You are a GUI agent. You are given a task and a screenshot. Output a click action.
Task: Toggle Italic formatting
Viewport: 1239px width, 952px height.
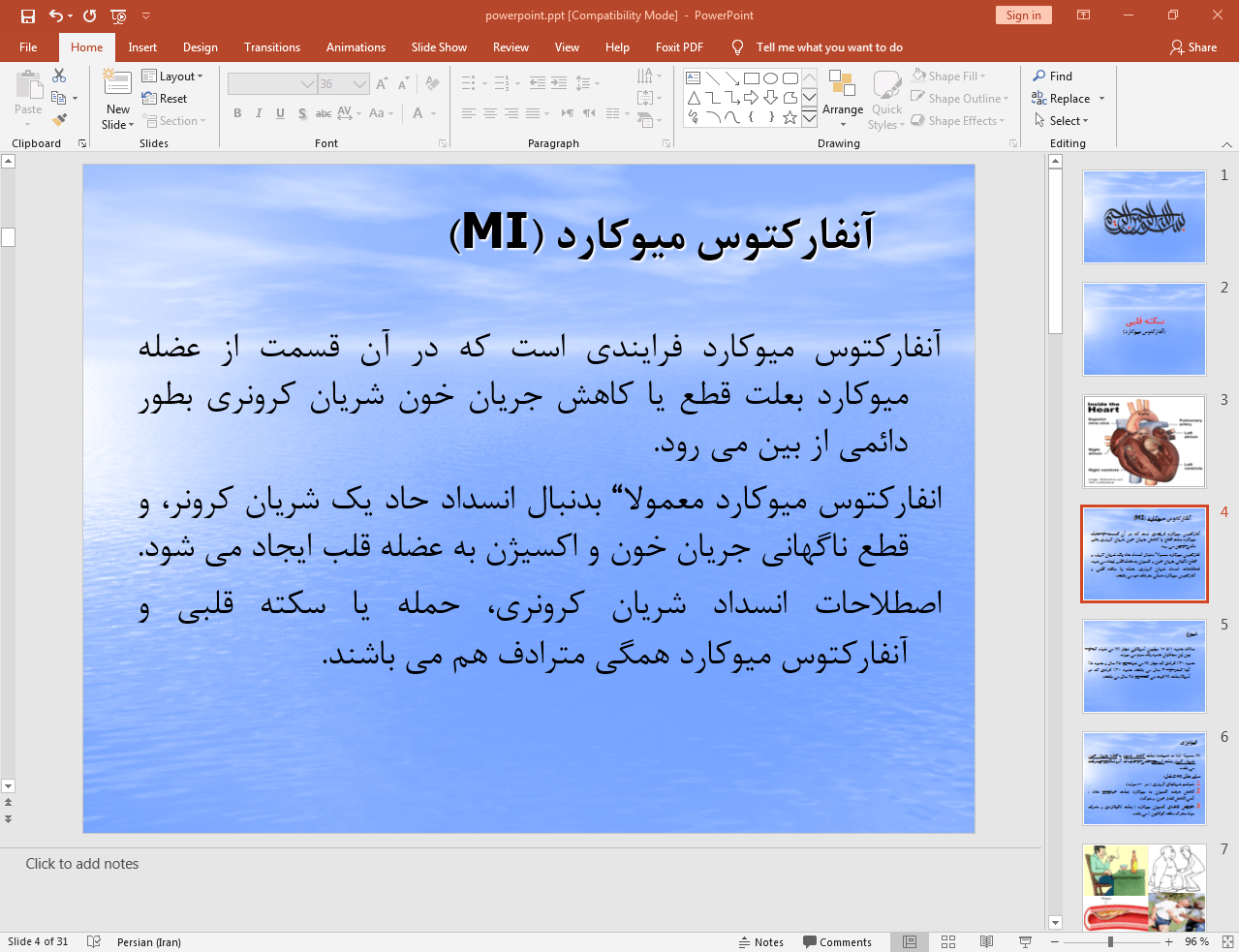tap(259, 113)
